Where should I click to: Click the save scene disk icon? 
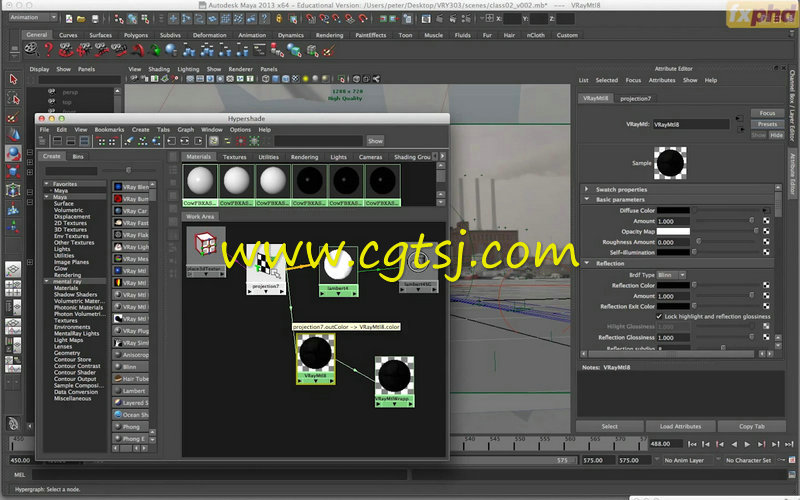pos(95,19)
